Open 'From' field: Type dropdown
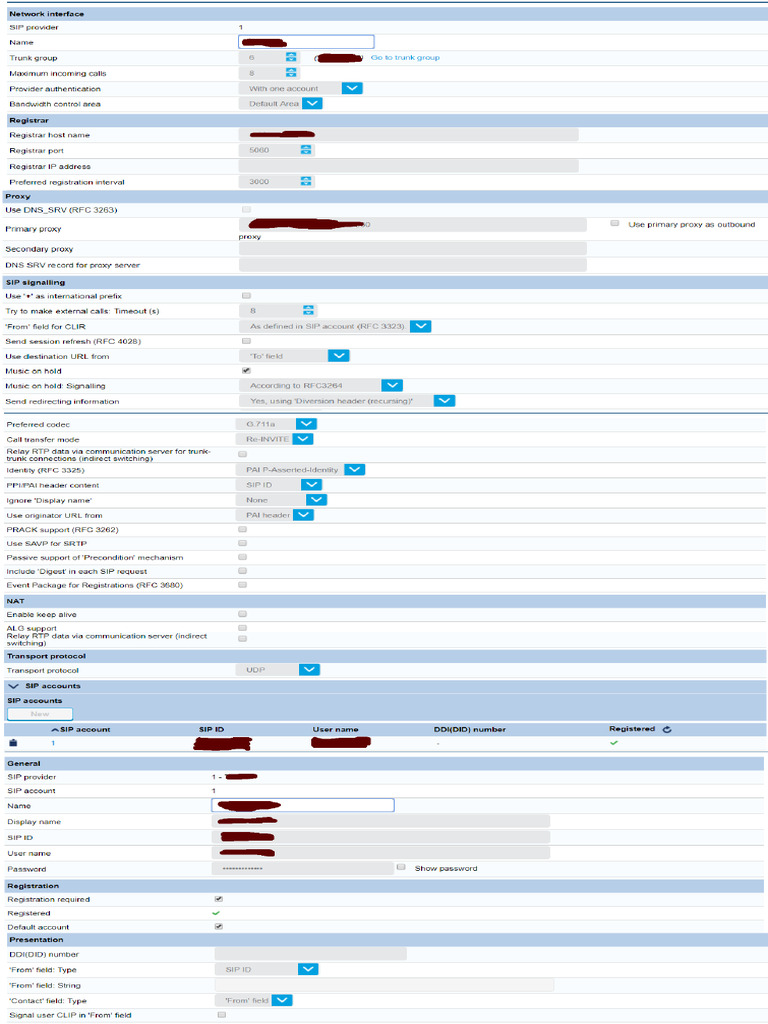The image size is (768, 1024). coord(308,969)
